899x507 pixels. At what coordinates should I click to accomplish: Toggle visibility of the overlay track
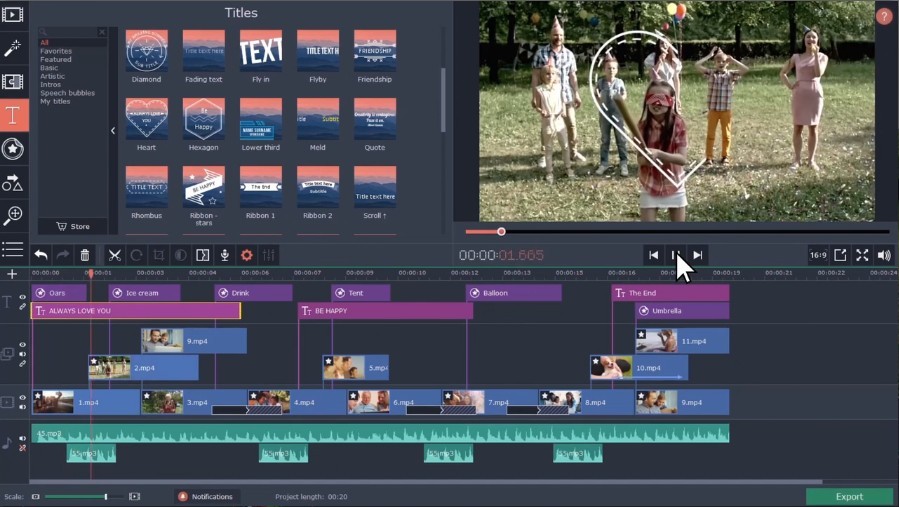coord(22,345)
